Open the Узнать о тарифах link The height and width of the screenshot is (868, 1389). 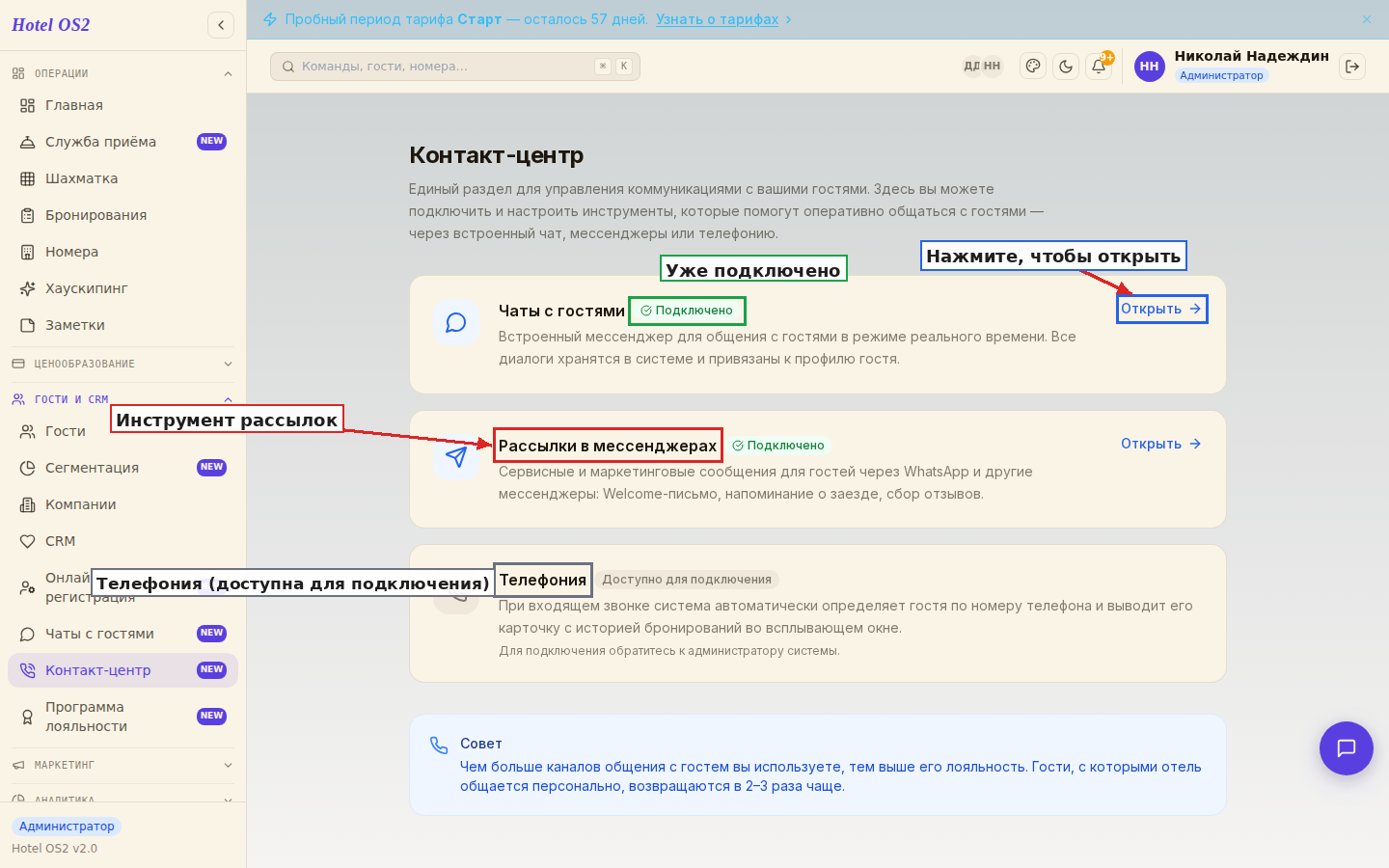[x=717, y=19]
